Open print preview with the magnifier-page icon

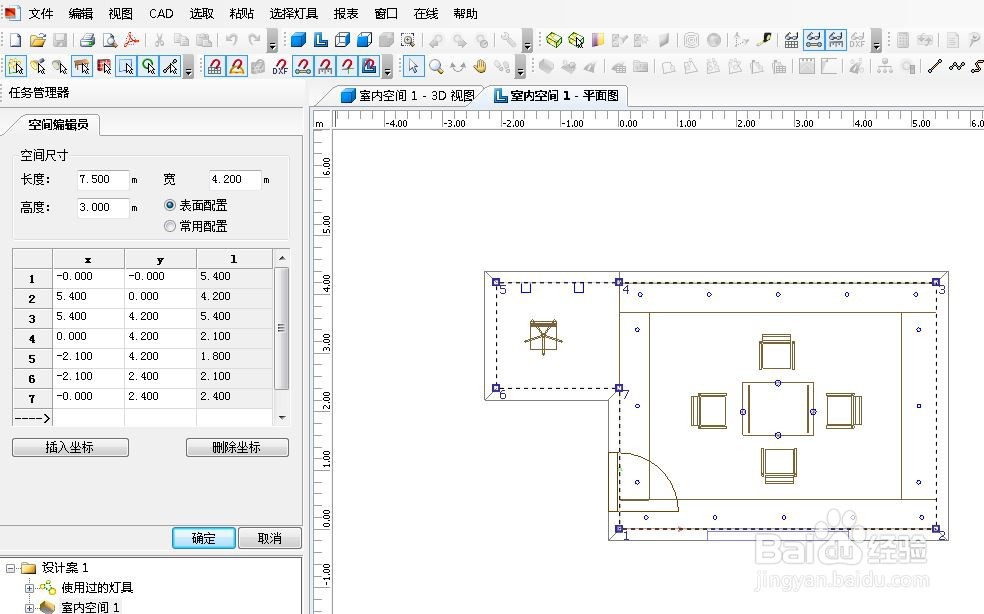110,40
